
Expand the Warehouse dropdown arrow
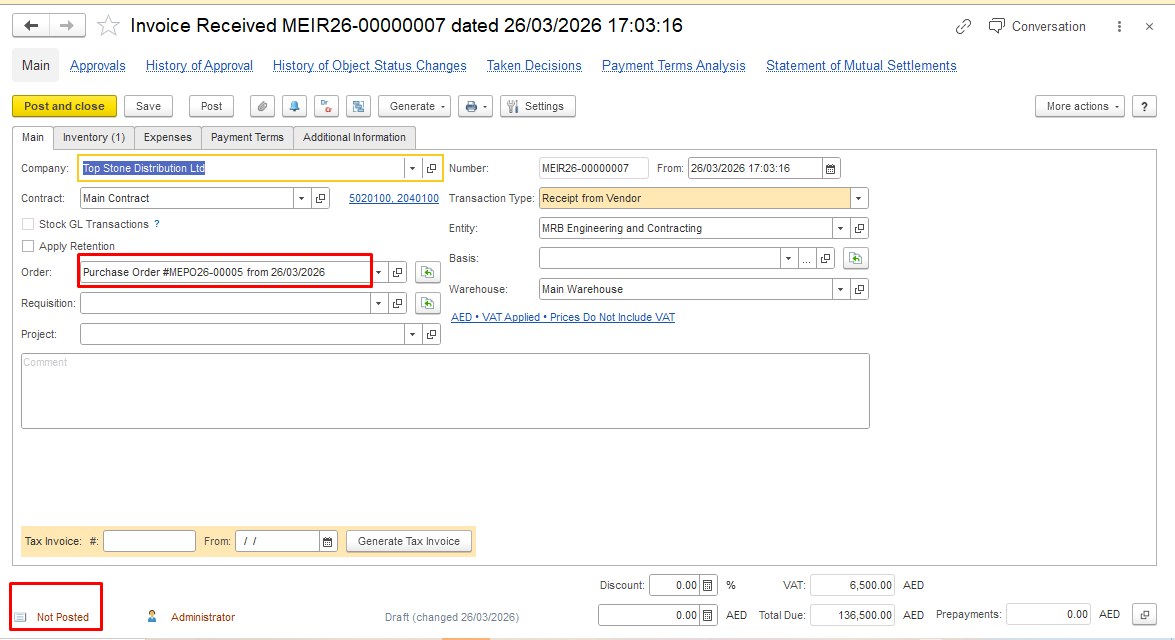point(840,289)
